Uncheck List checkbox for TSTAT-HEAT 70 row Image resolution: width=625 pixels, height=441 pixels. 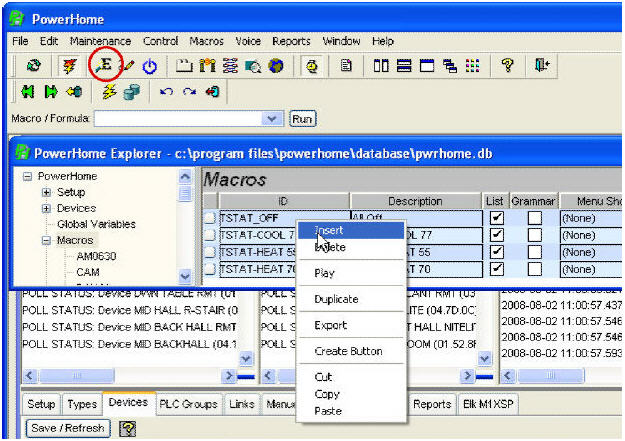pos(497,269)
